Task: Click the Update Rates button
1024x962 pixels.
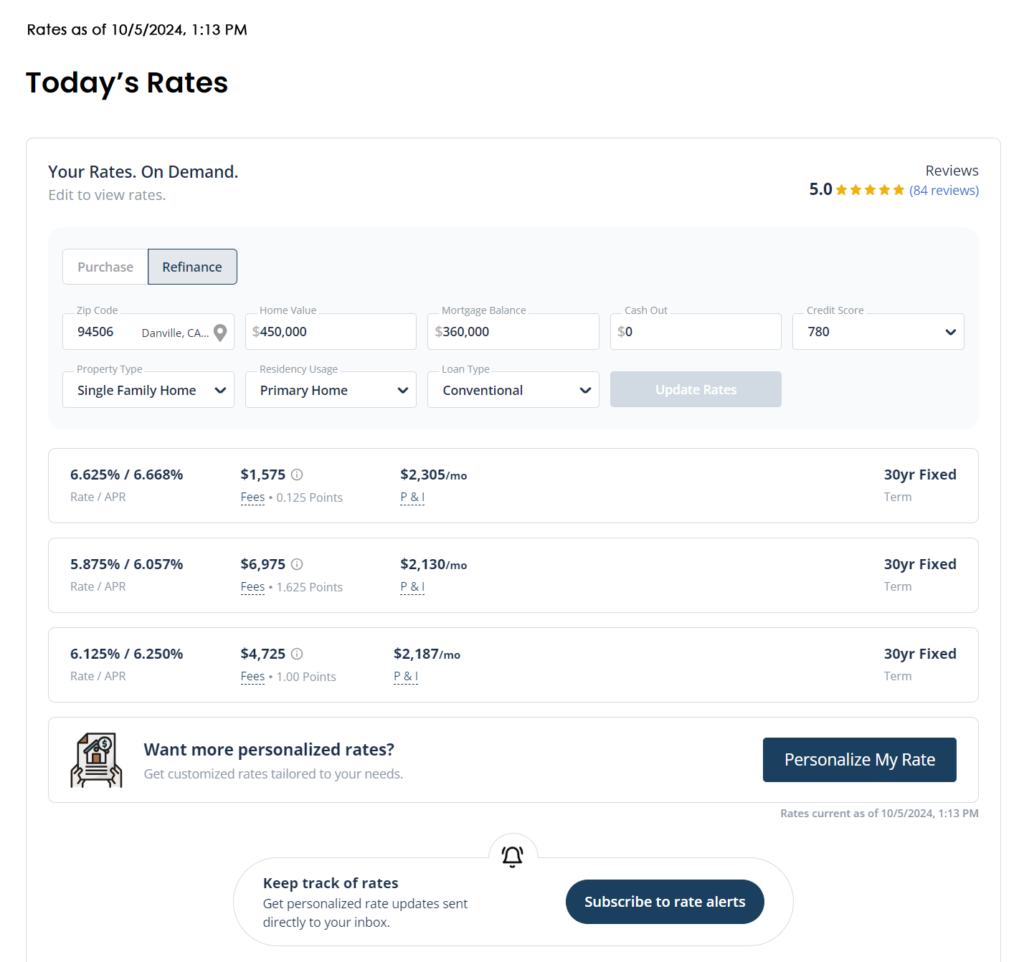Action: point(696,390)
